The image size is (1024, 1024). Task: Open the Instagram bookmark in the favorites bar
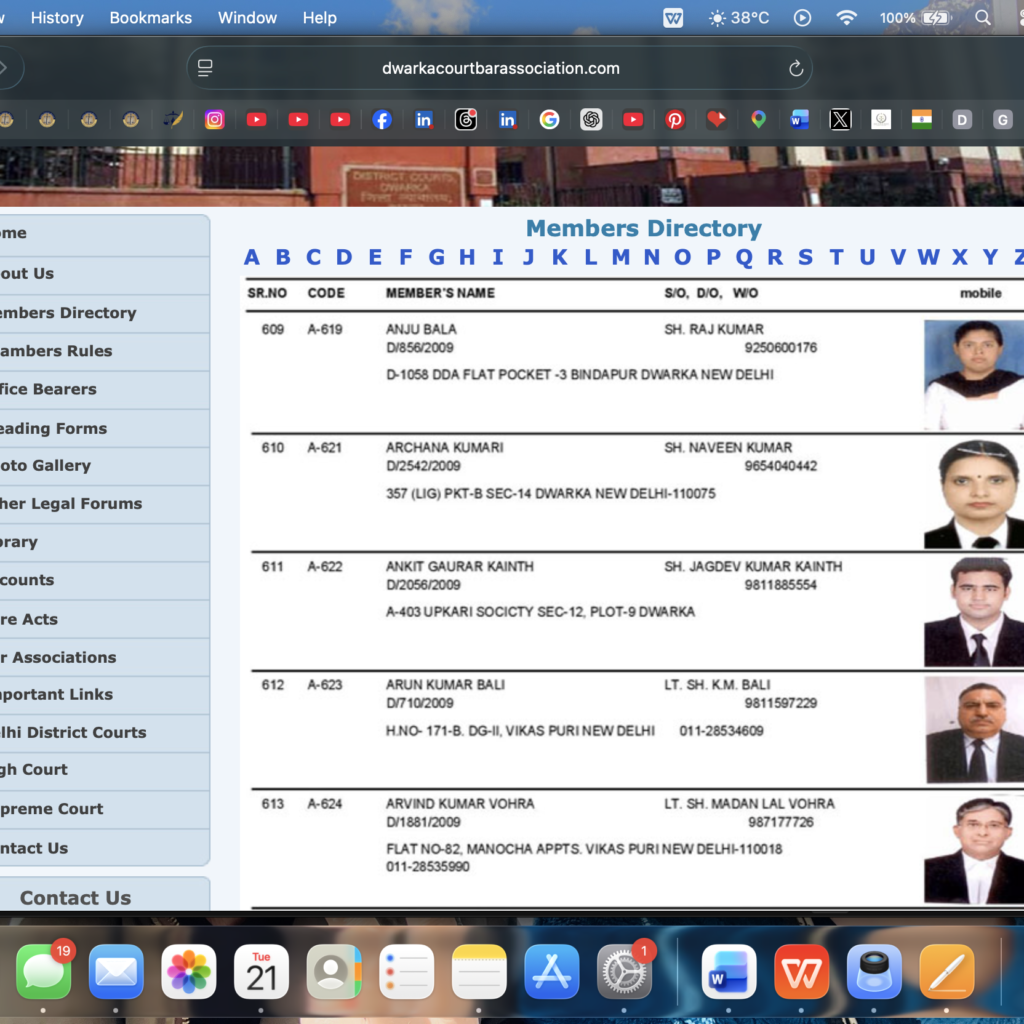(214, 119)
